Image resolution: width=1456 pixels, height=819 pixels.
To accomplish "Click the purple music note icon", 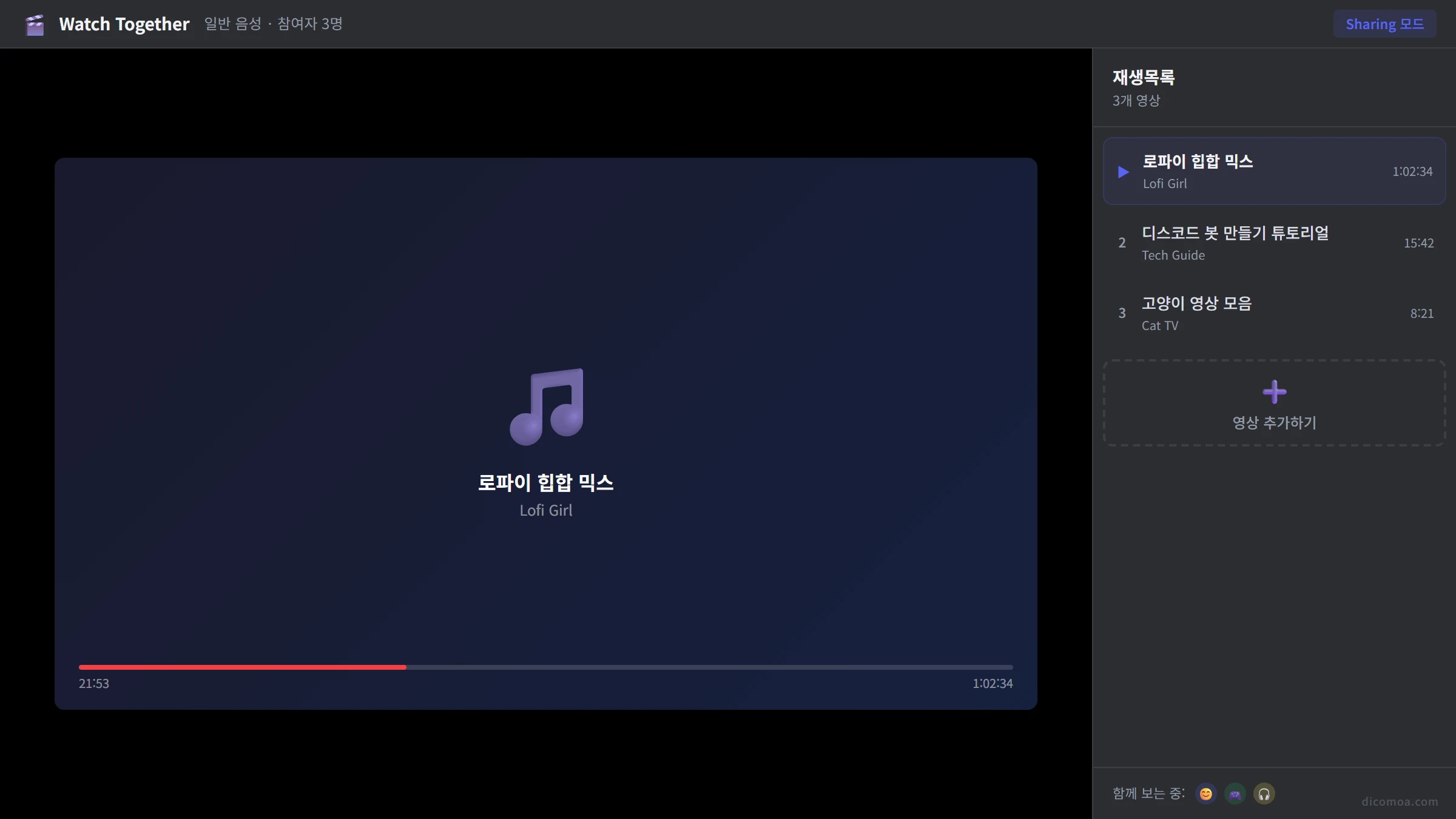I will 546,407.
